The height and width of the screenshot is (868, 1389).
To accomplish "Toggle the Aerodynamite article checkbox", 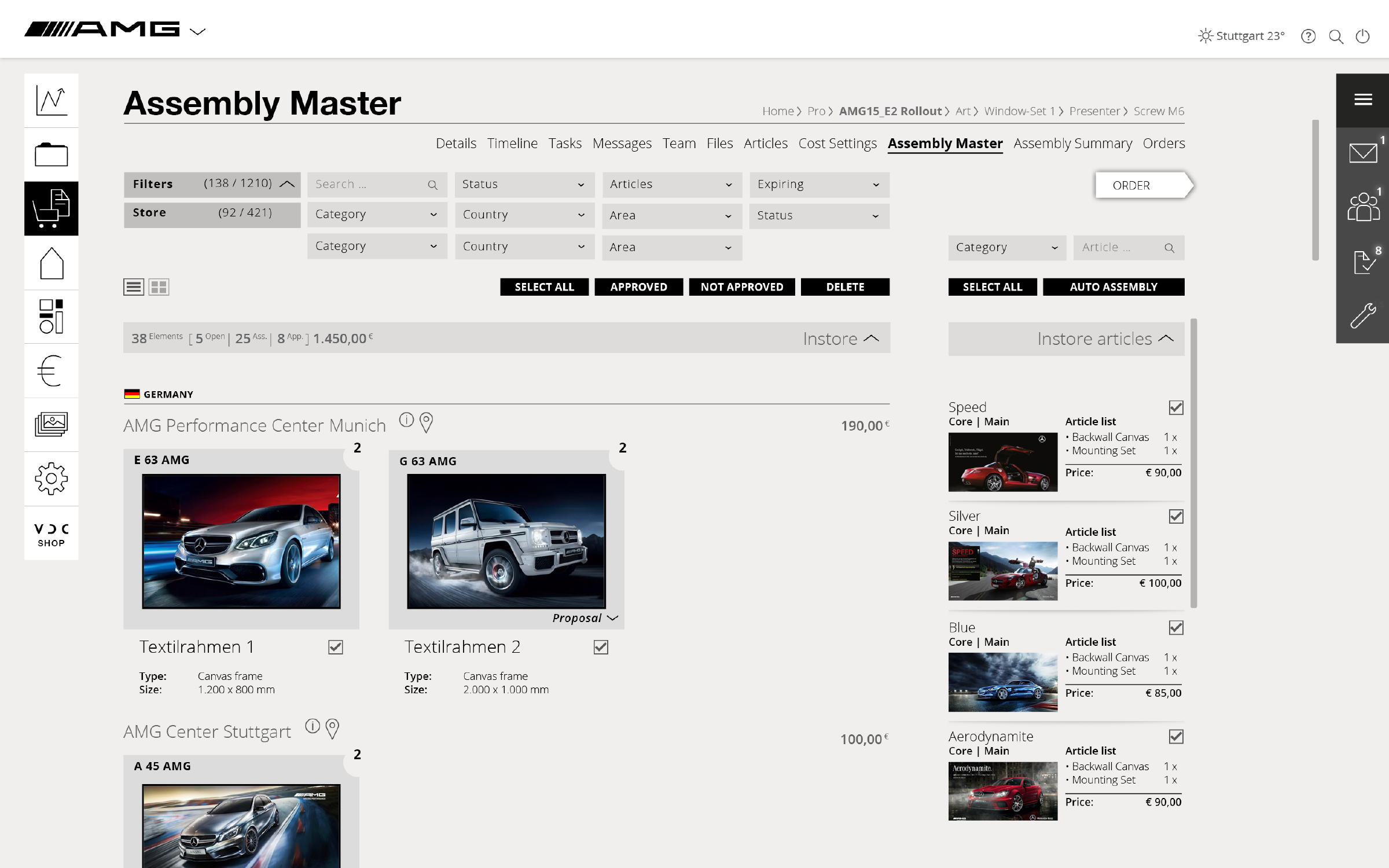I will [x=1175, y=737].
